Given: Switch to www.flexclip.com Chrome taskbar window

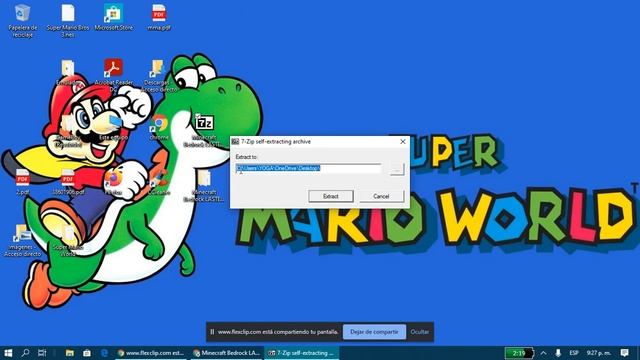Looking at the screenshot, I should pyautogui.click(x=151, y=353).
